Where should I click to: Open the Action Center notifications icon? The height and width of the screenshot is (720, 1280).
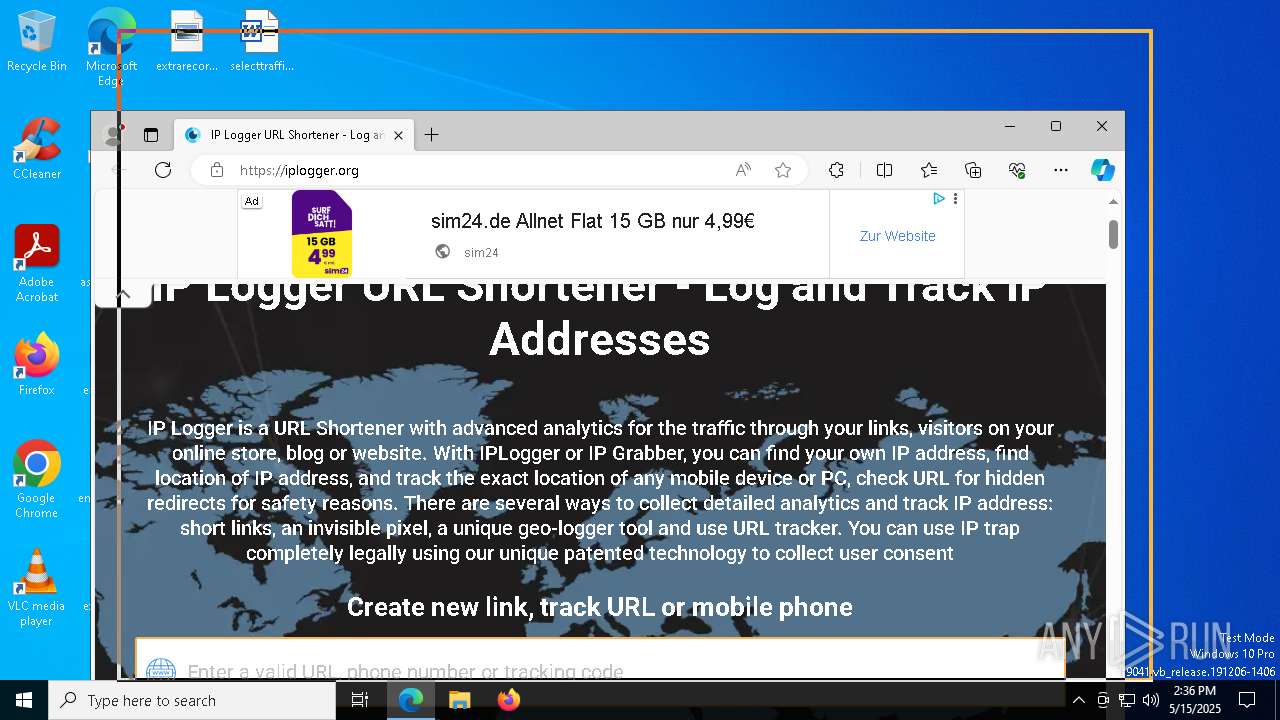1247,700
